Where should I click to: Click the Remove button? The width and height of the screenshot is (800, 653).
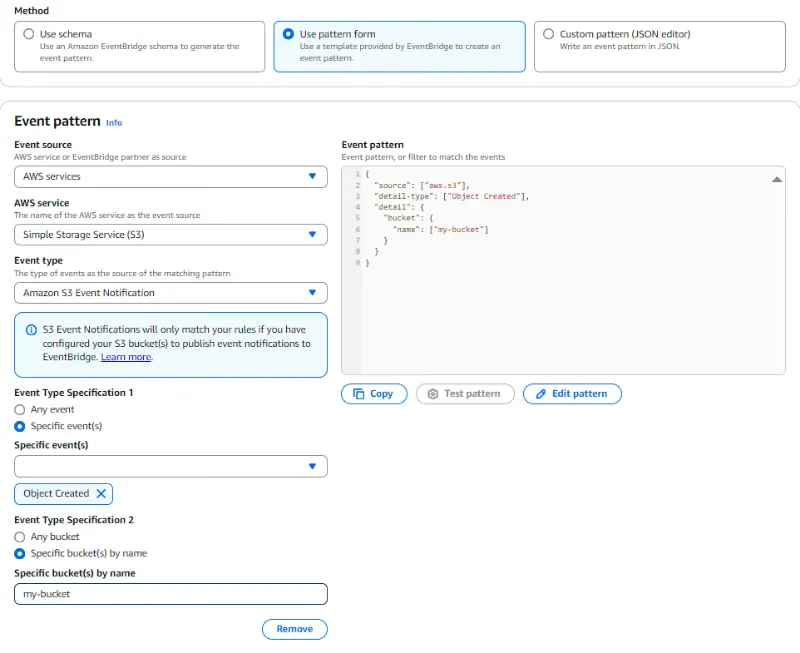click(x=294, y=629)
